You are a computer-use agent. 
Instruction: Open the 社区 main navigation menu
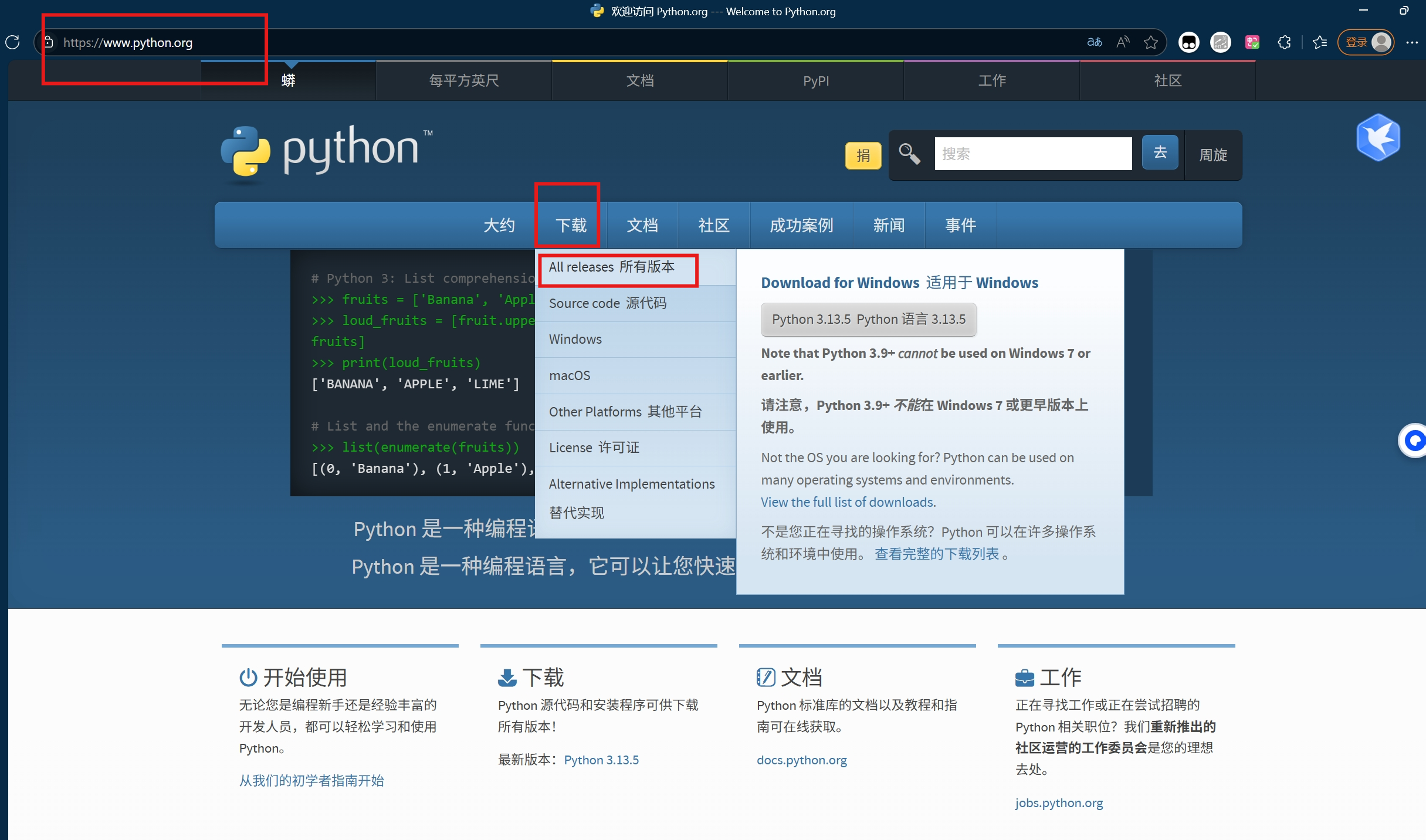[x=714, y=225]
